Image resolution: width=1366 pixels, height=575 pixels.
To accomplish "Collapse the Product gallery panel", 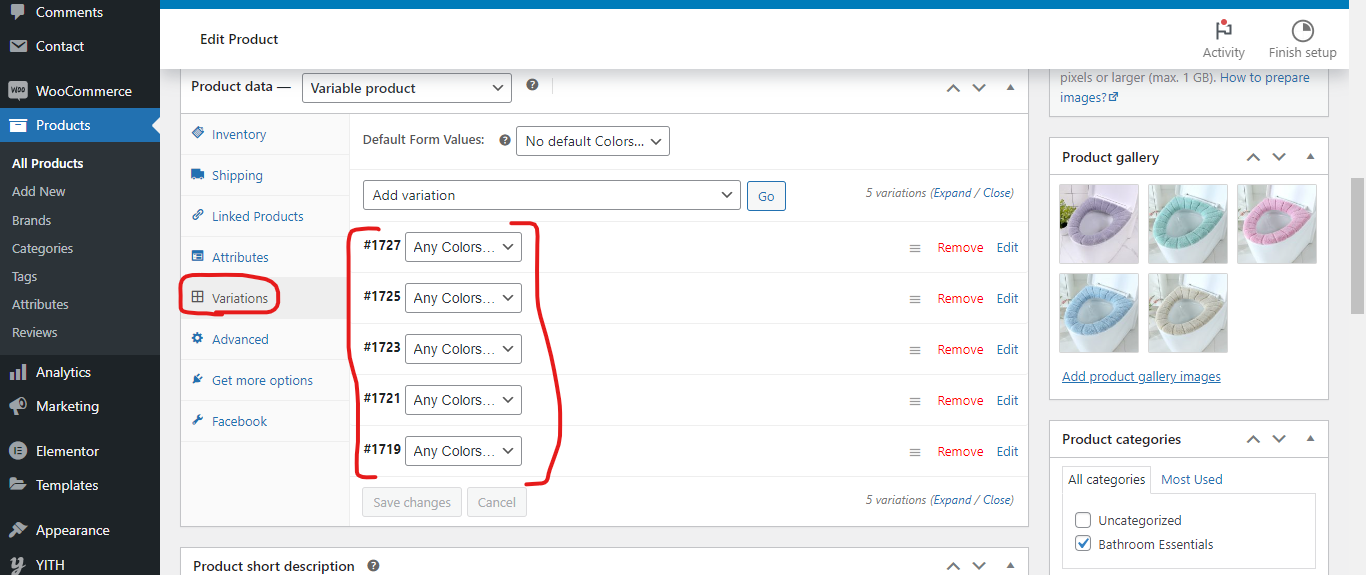I will (x=1310, y=157).
